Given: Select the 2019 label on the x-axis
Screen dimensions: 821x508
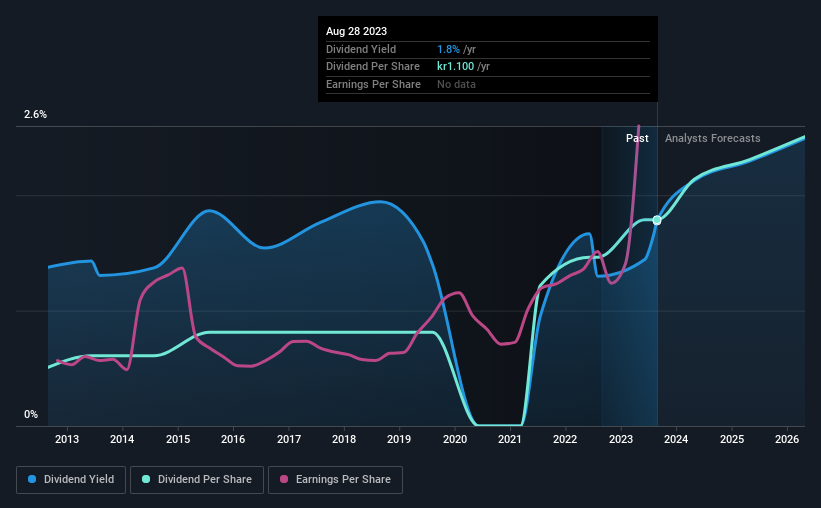Looking at the screenshot, I should (x=399, y=439).
